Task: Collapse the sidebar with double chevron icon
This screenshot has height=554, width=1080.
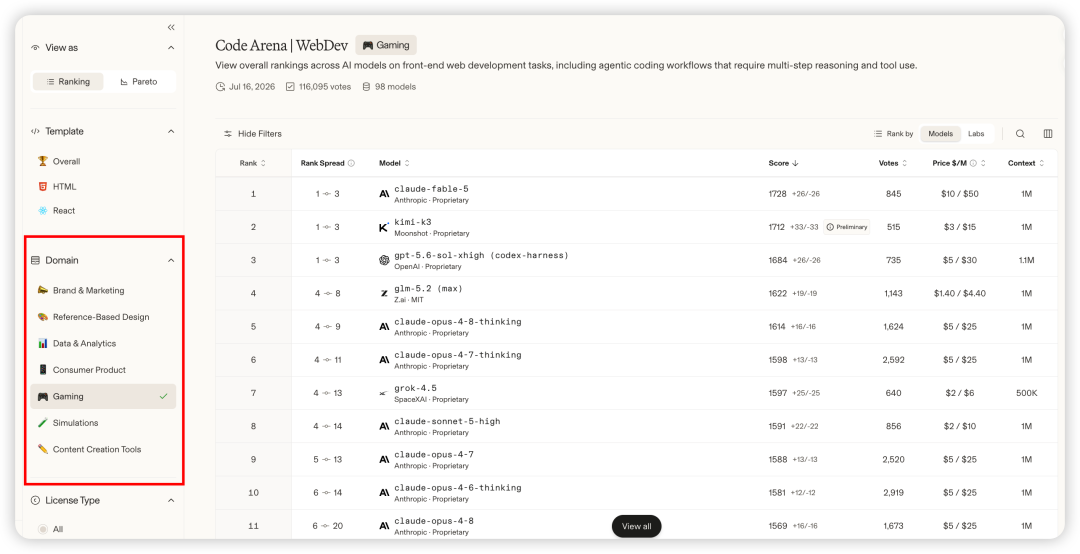Action: [171, 28]
